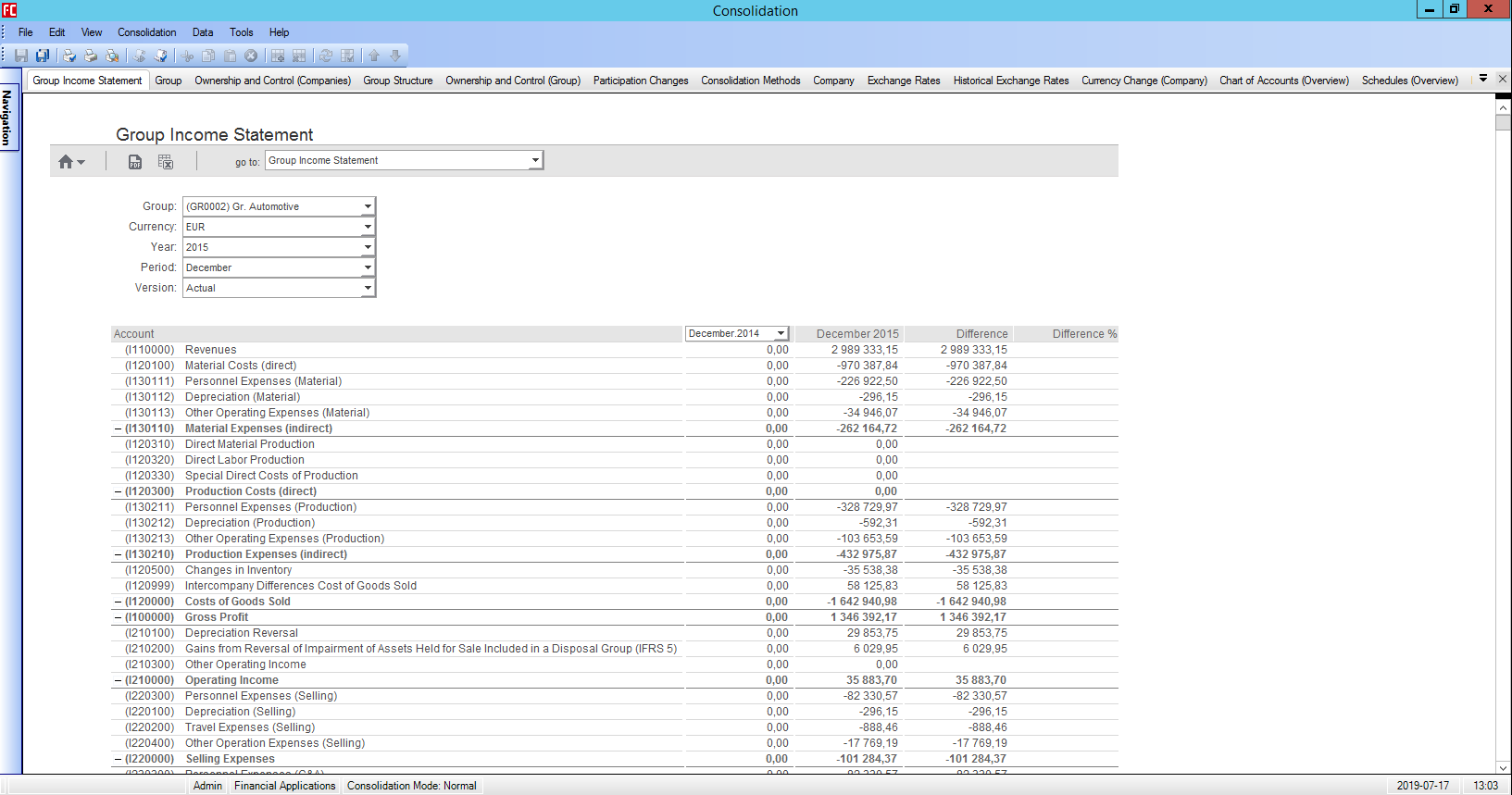Click the plain printer icon

coord(91,56)
